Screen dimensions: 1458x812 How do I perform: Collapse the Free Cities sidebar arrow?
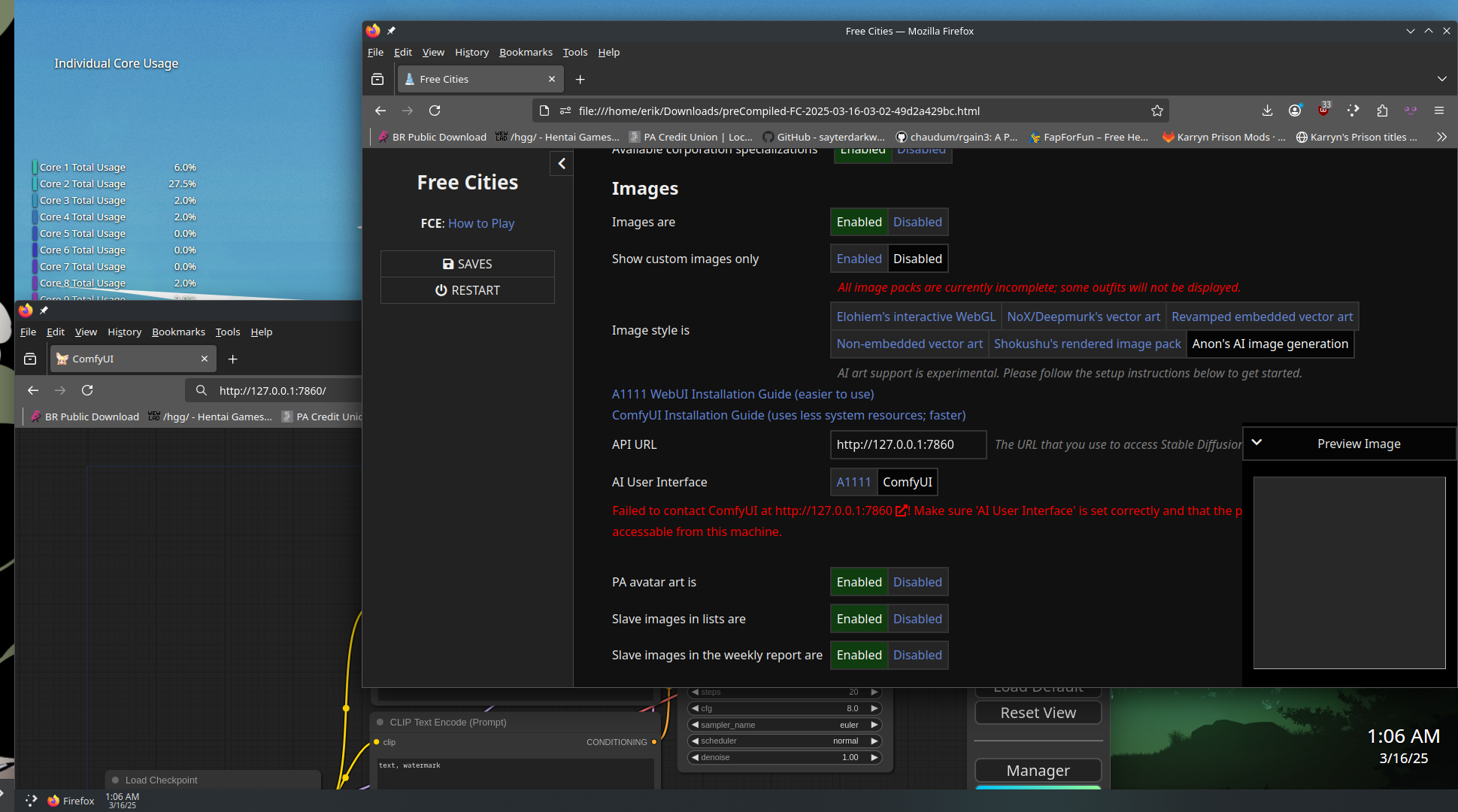click(562, 163)
